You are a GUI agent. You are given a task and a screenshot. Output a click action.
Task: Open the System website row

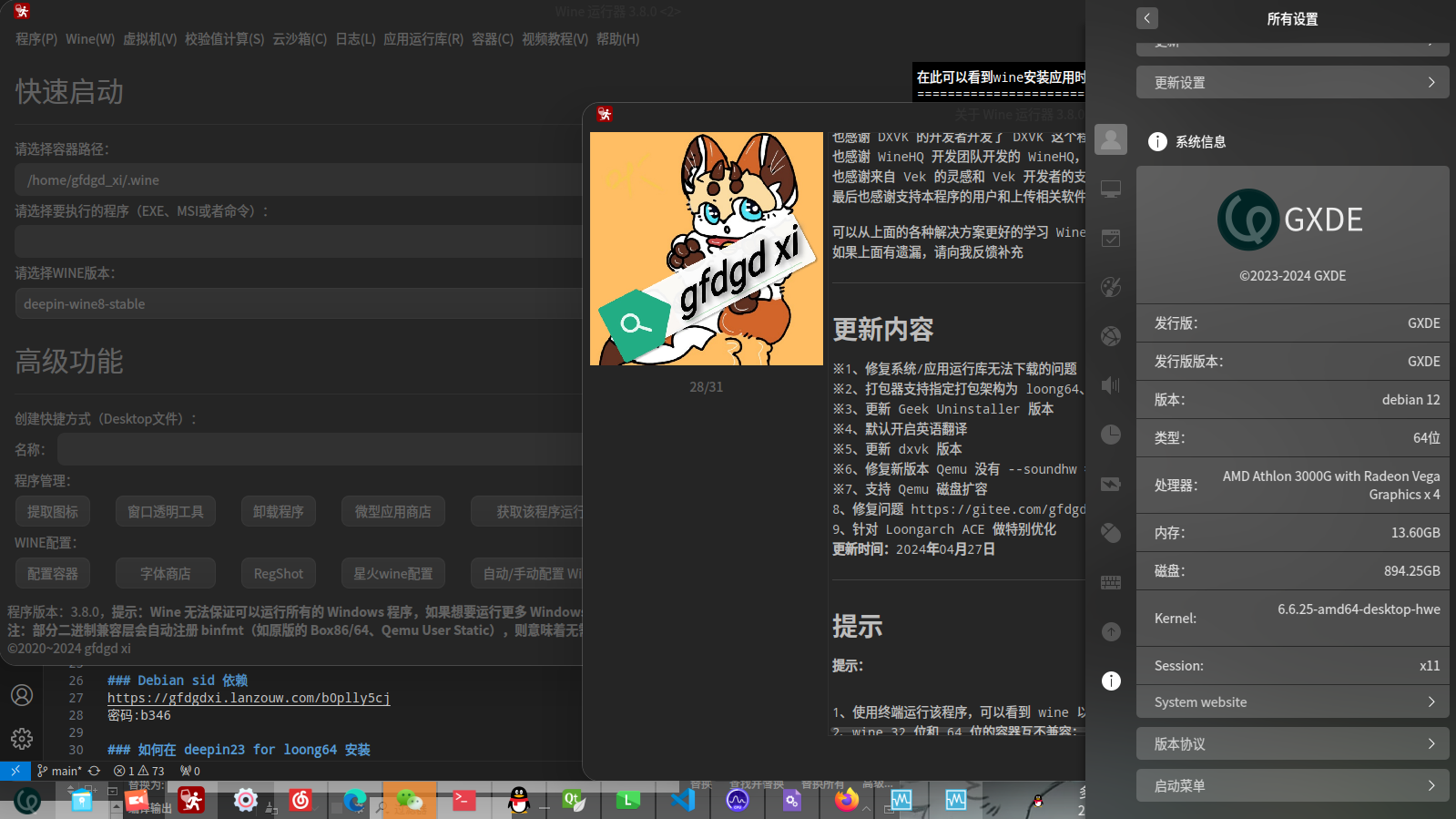pyautogui.click(x=1293, y=702)
